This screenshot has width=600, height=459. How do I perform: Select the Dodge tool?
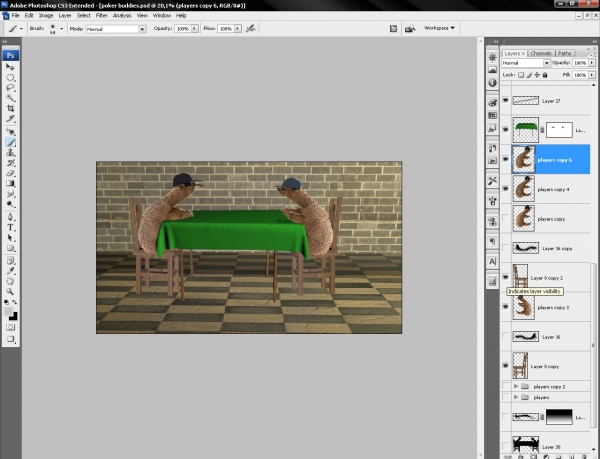pos(10,204)
